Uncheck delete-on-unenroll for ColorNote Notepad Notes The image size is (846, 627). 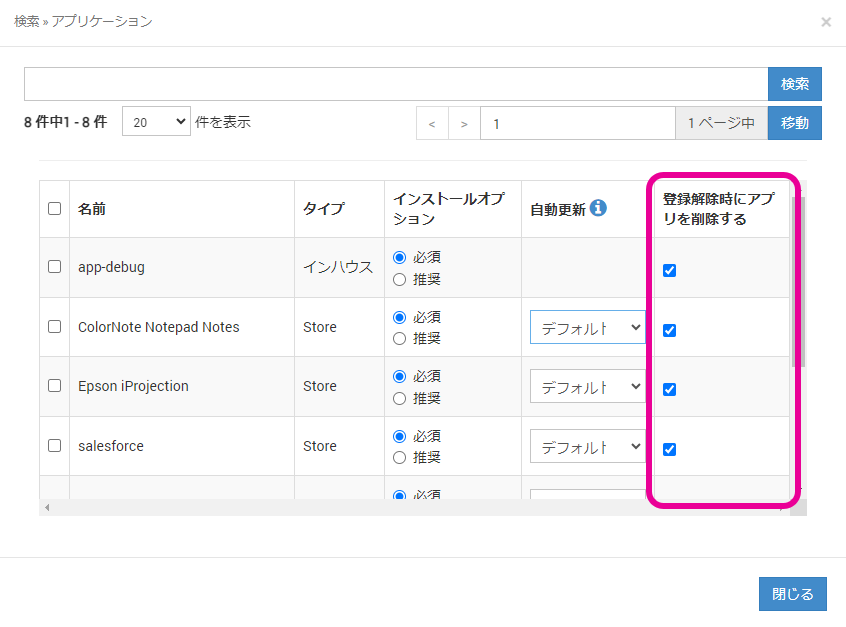(x=670, y=330)
